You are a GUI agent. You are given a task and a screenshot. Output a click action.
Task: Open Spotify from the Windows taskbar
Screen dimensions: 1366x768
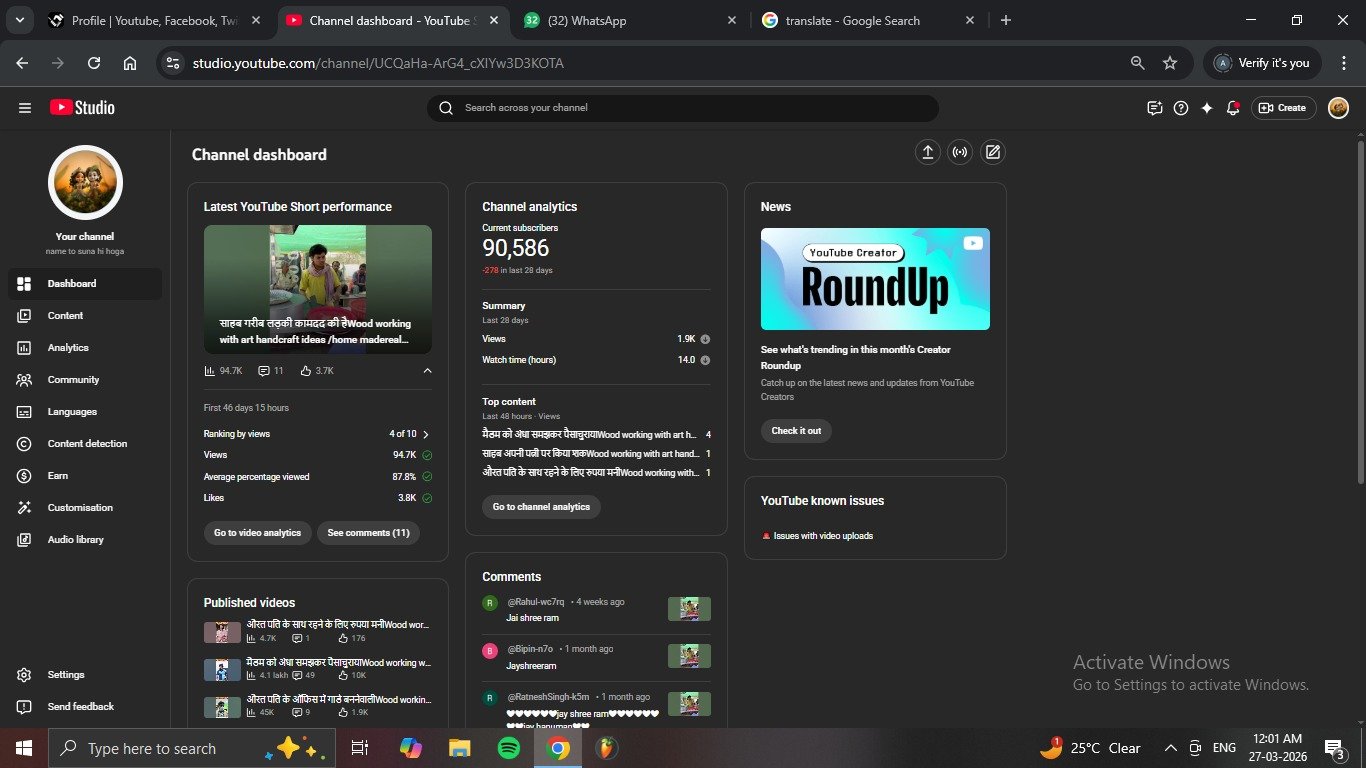[509, 748]
